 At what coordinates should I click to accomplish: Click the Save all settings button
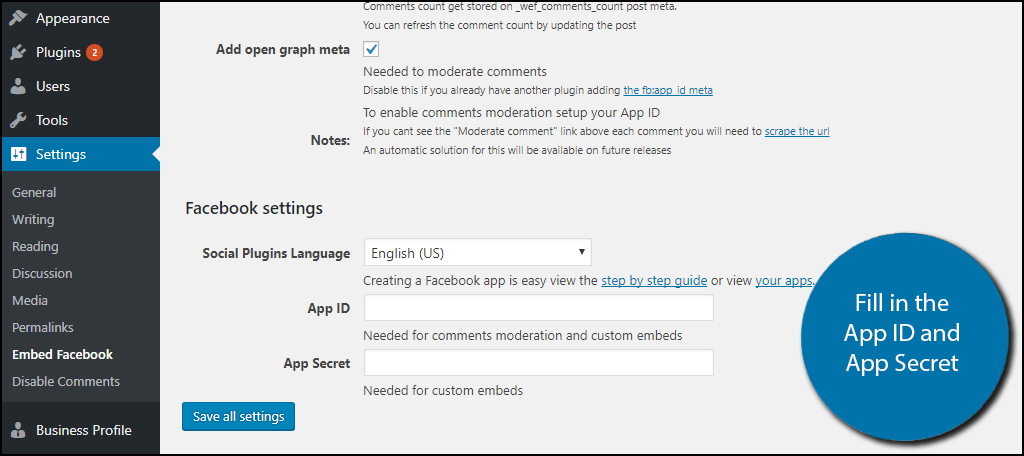[238, 417]
